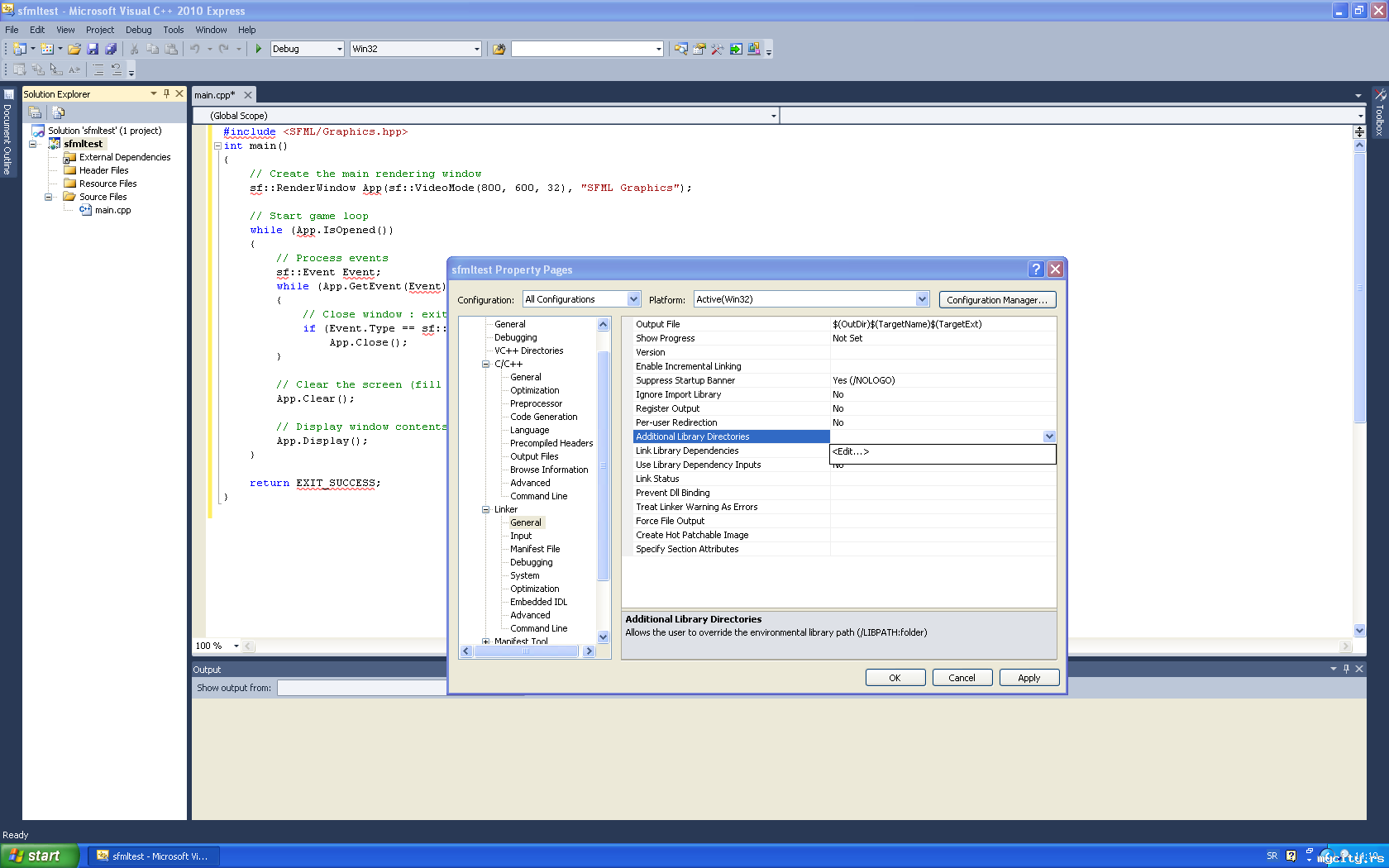
Task: Open the Configuration dropdown in Property Pages
Action: pyautogui.click(x=633, y=299)
